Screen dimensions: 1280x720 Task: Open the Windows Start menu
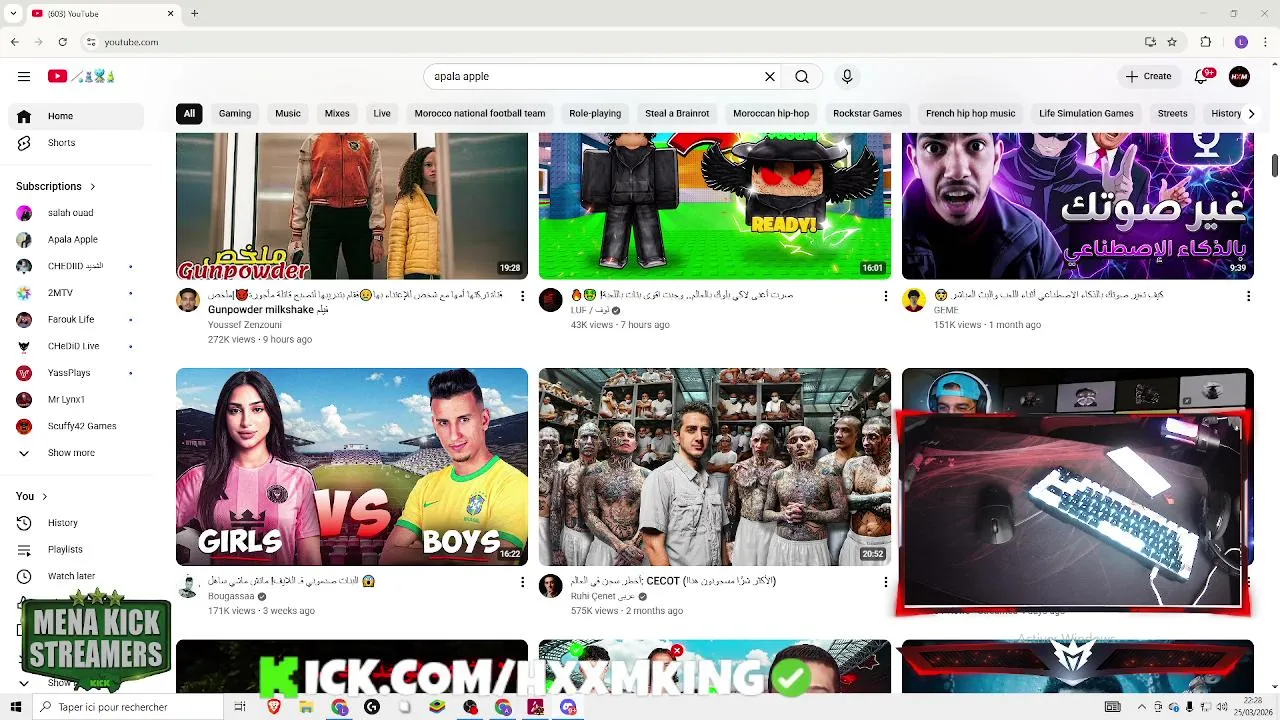[15, 707]
